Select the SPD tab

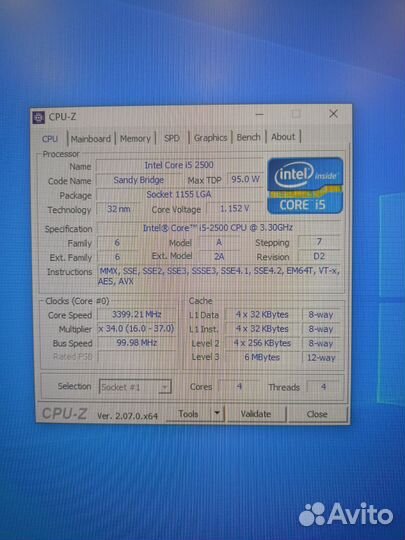[172, 138]
